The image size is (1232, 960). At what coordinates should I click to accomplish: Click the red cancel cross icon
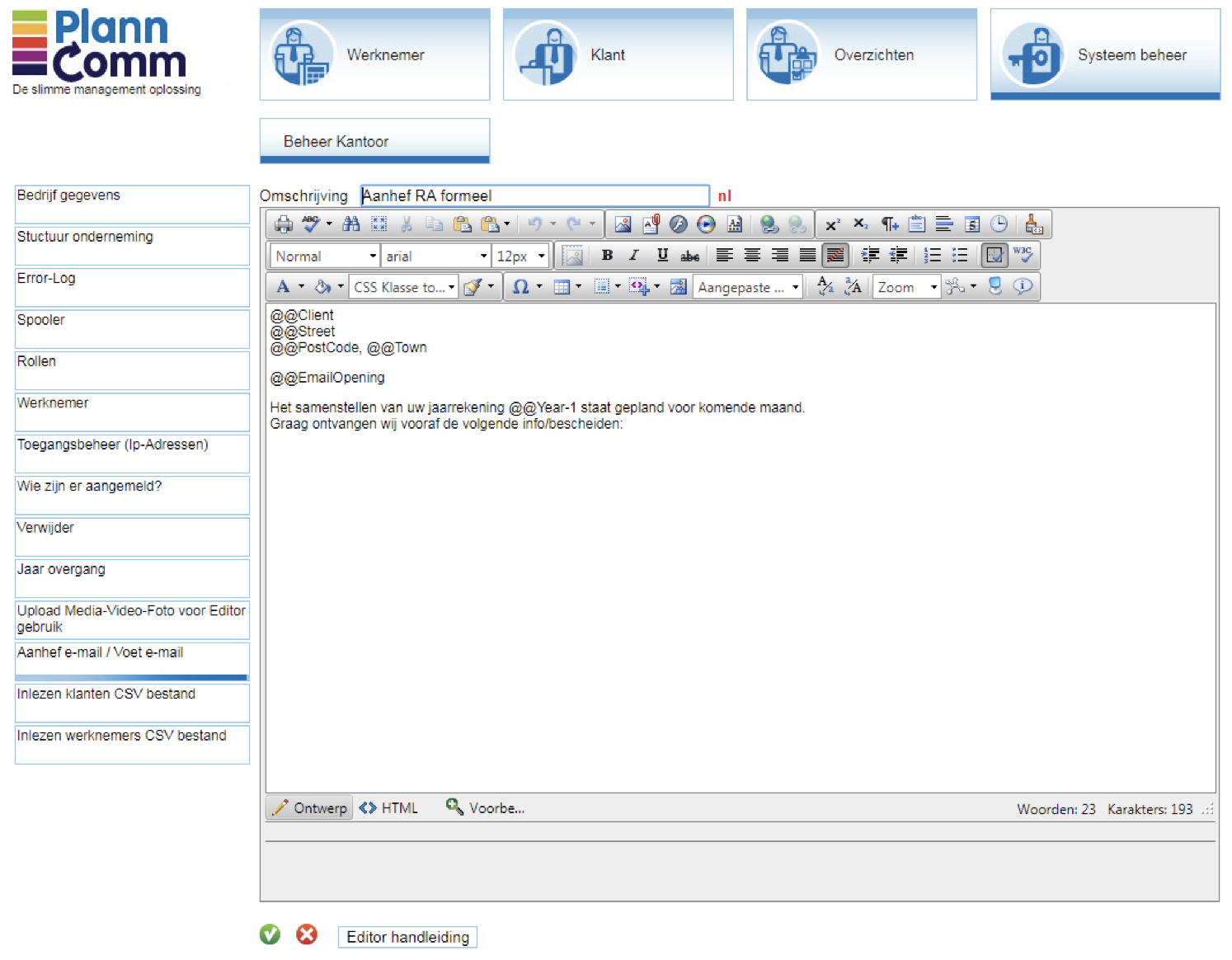[x=307, y=934]
